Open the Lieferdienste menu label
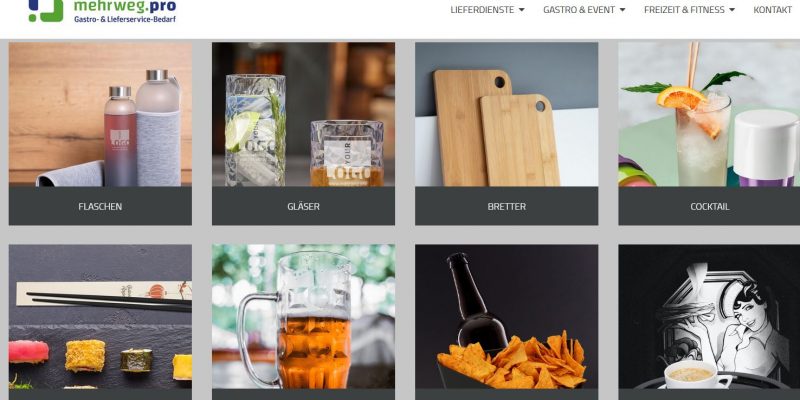 (x=482, y=10)
